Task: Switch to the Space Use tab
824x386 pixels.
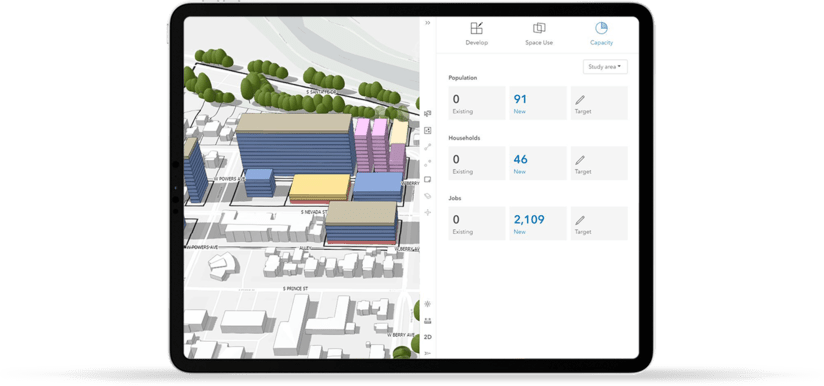Action: tap(539, 34)
